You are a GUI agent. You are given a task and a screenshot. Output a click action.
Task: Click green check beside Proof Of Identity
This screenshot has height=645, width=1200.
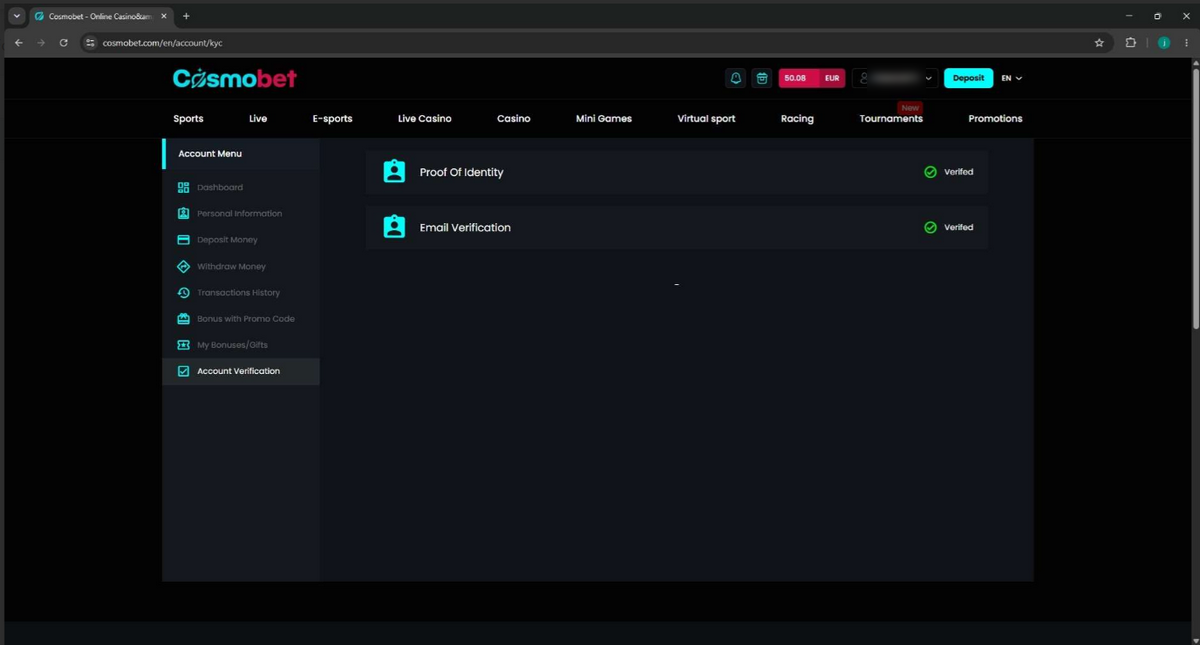coord(930,172)
